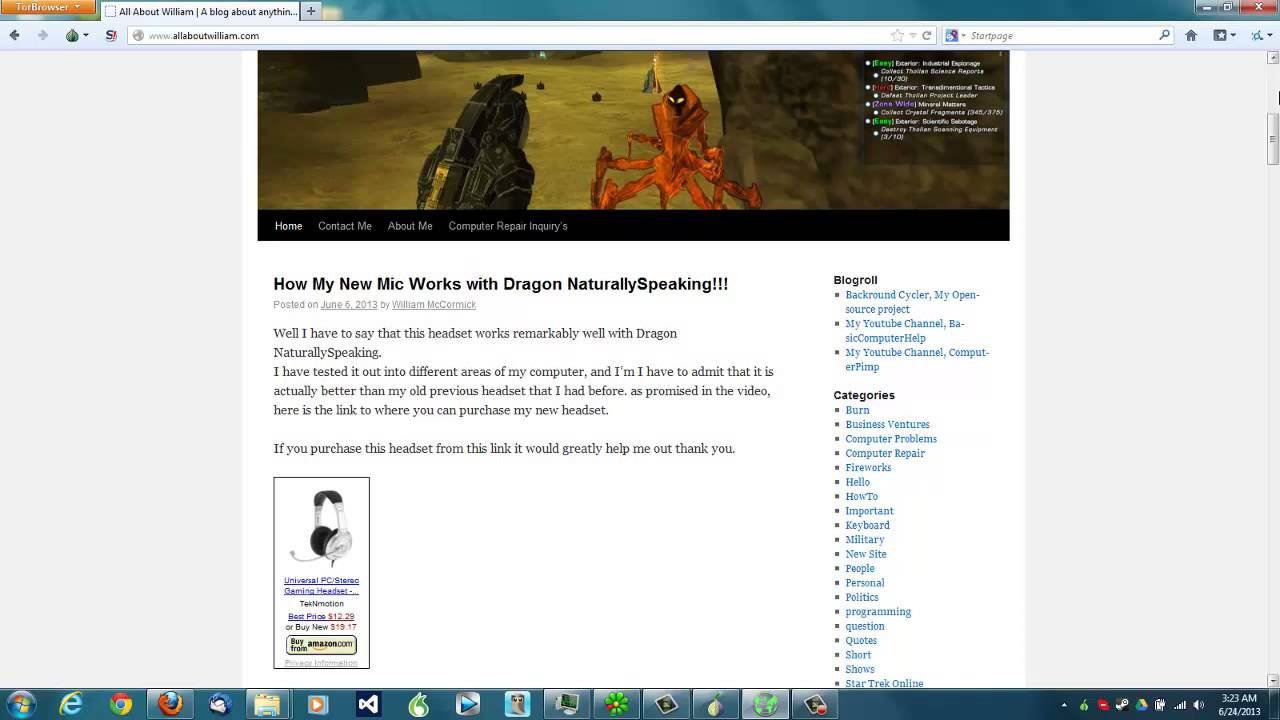Launch Google Chrome from taskbar
This screenshot has width=1280, height=720.
pyautogui.click(x=121, y=704)
